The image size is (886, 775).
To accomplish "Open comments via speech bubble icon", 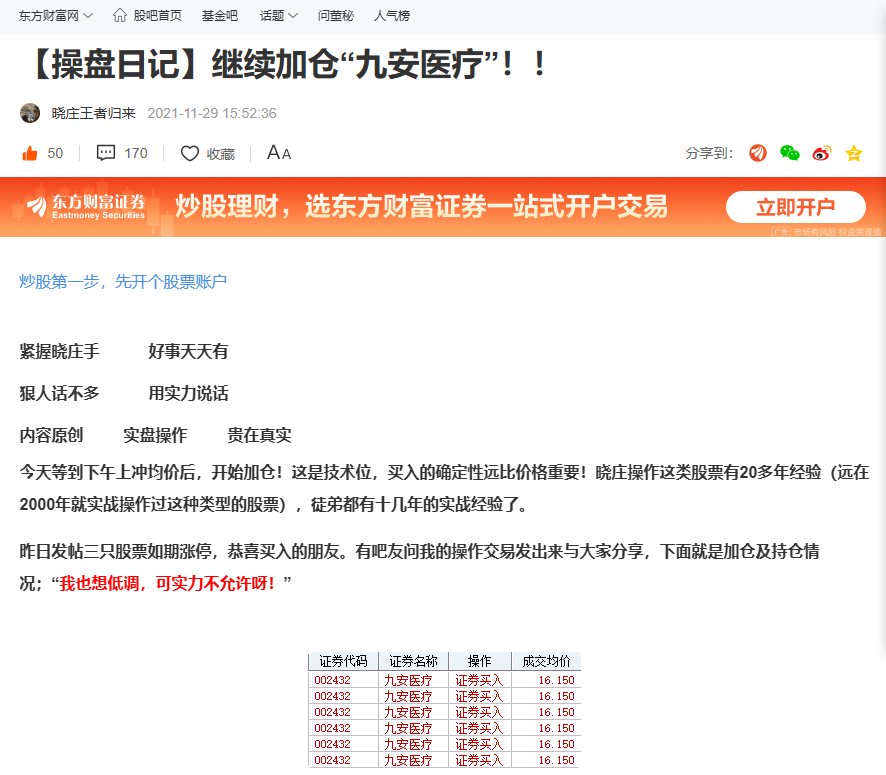I will [x=106, y=153].
